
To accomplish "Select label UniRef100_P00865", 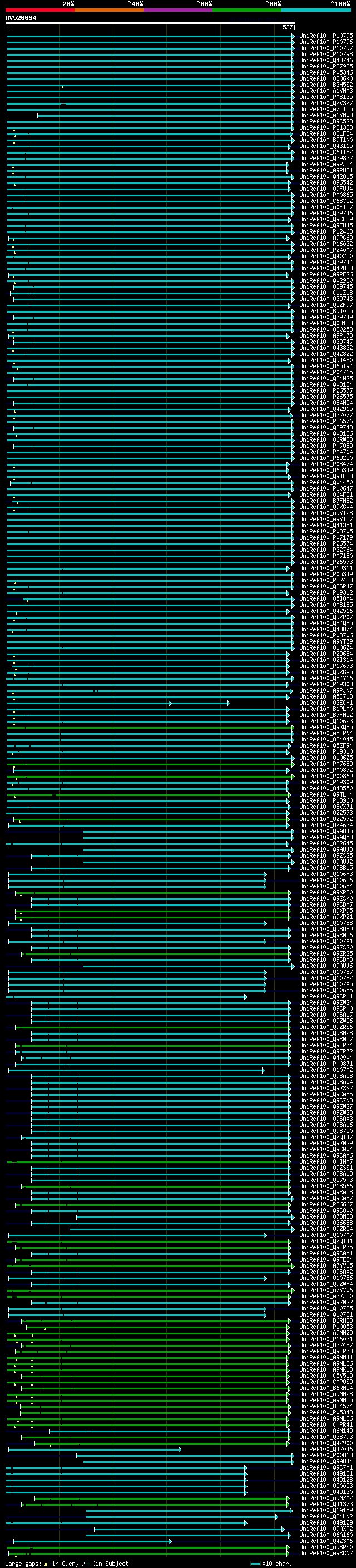I will click(x=326, y=195).
